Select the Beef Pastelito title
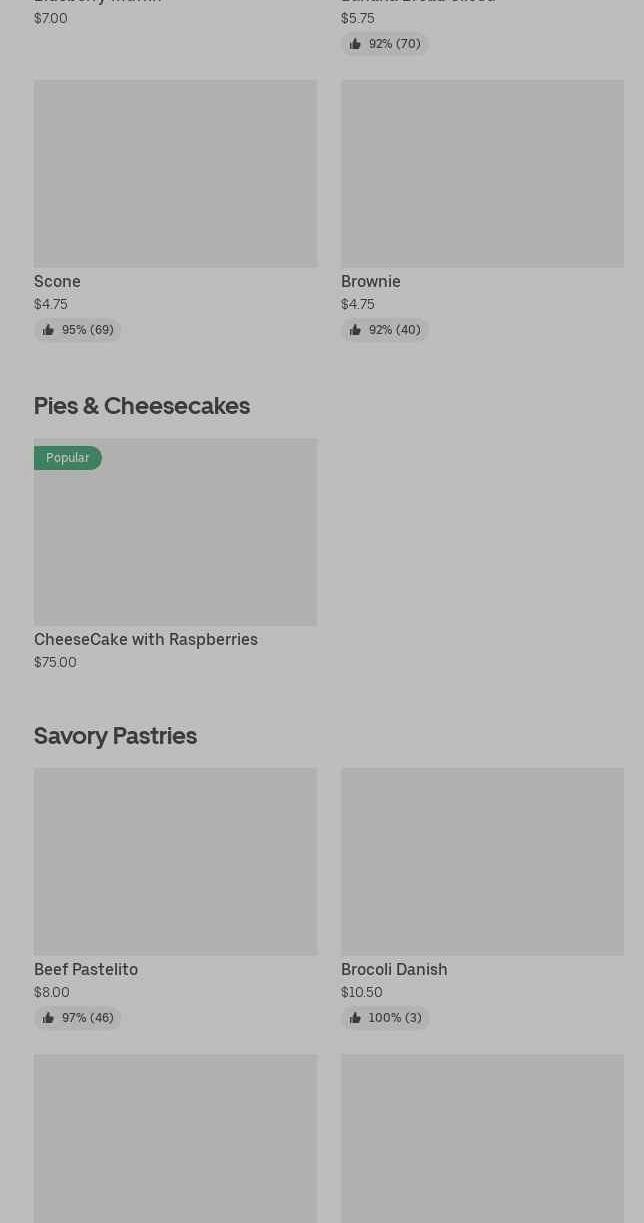Viewport: 644px width, 1223px height. tap(86, 970)
